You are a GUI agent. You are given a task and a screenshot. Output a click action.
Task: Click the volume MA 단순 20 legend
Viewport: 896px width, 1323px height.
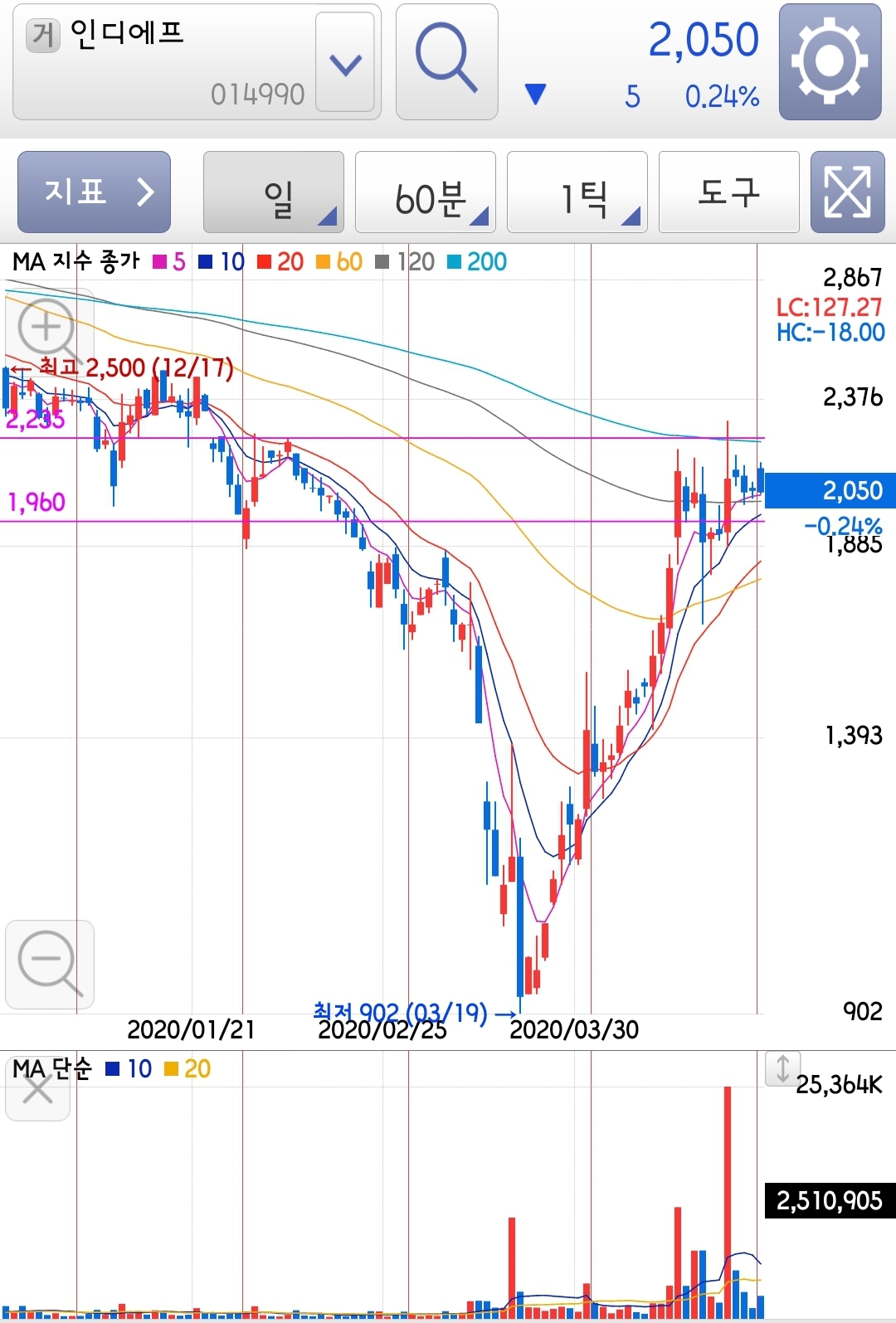[x=187, y=1069]
